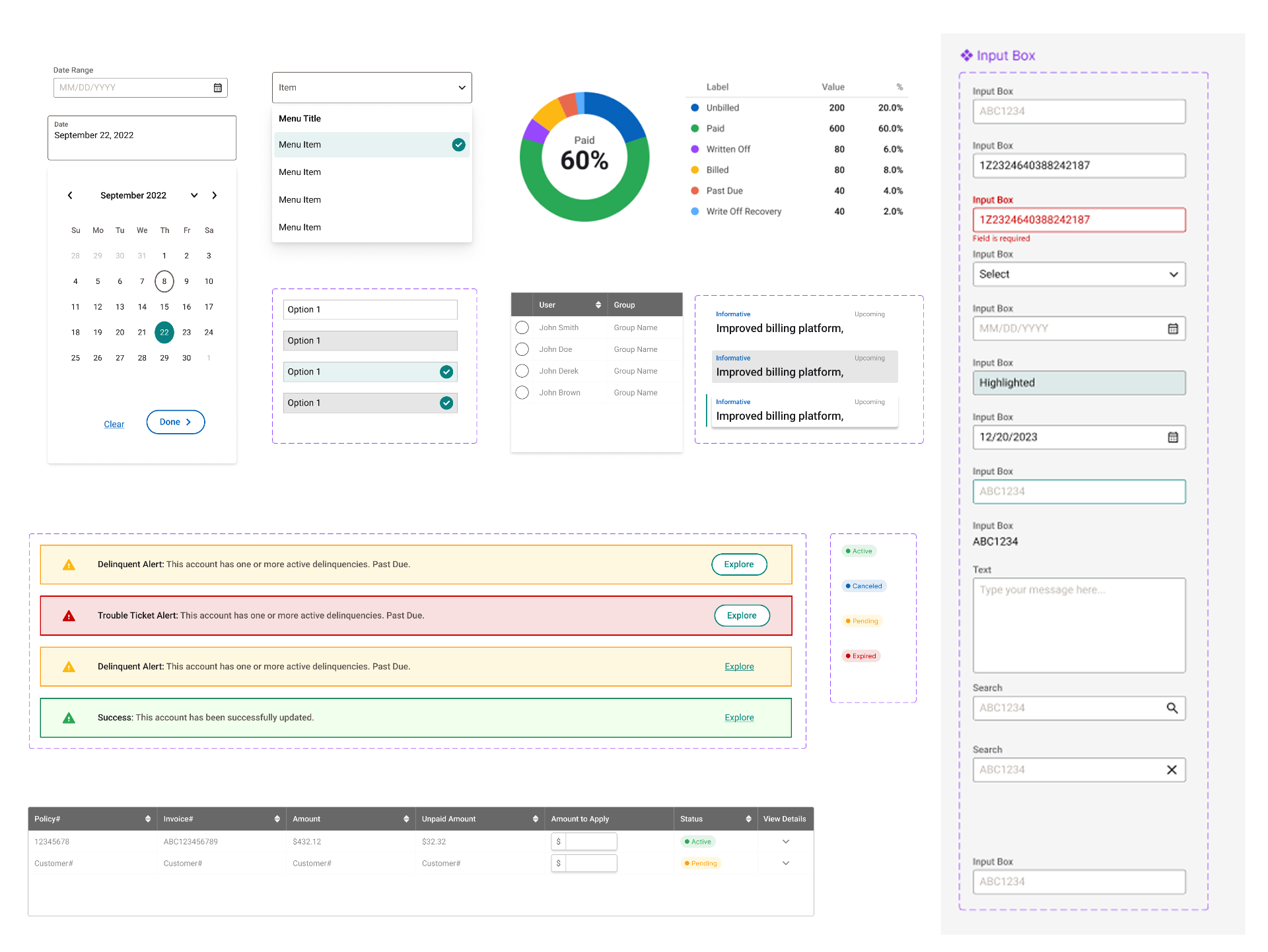
Task: Click red warning icon in Trouble Ticket Alert
Action: (69, 616)
